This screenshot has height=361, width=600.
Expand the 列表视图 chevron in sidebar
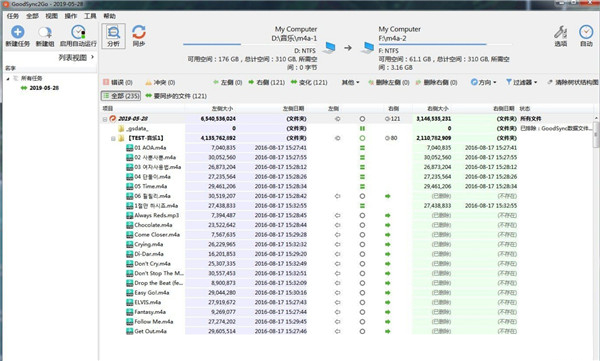(92, 57)
